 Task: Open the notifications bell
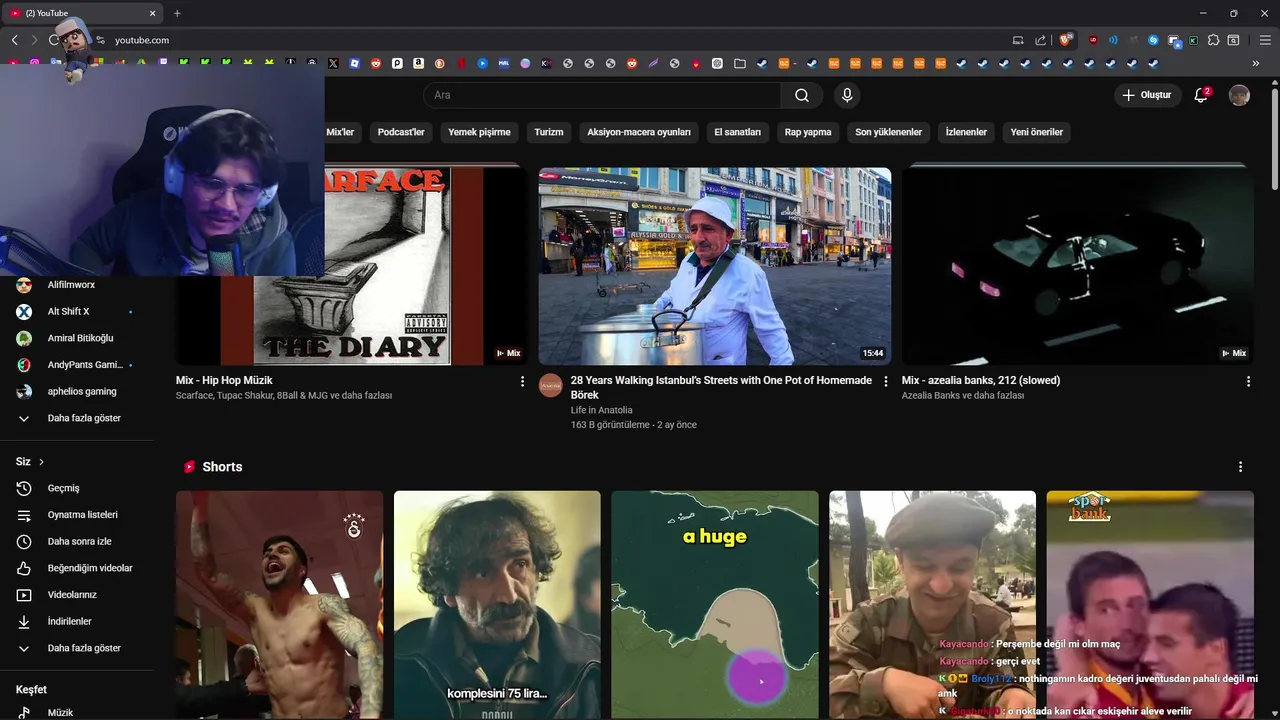pyautogui.click(x=1202, y=95)
